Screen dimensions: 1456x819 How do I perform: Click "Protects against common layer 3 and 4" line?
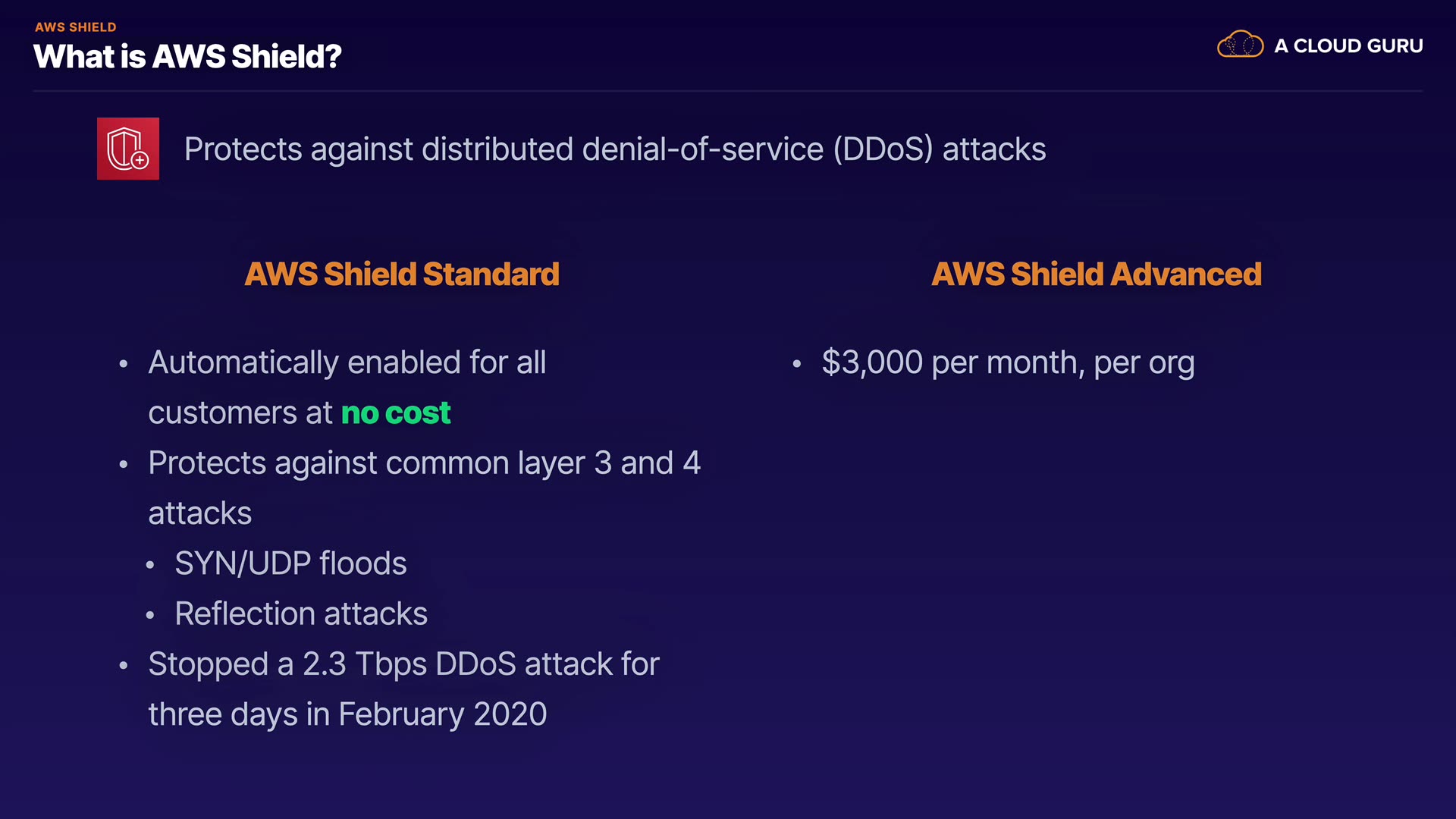tap(424, 463)
